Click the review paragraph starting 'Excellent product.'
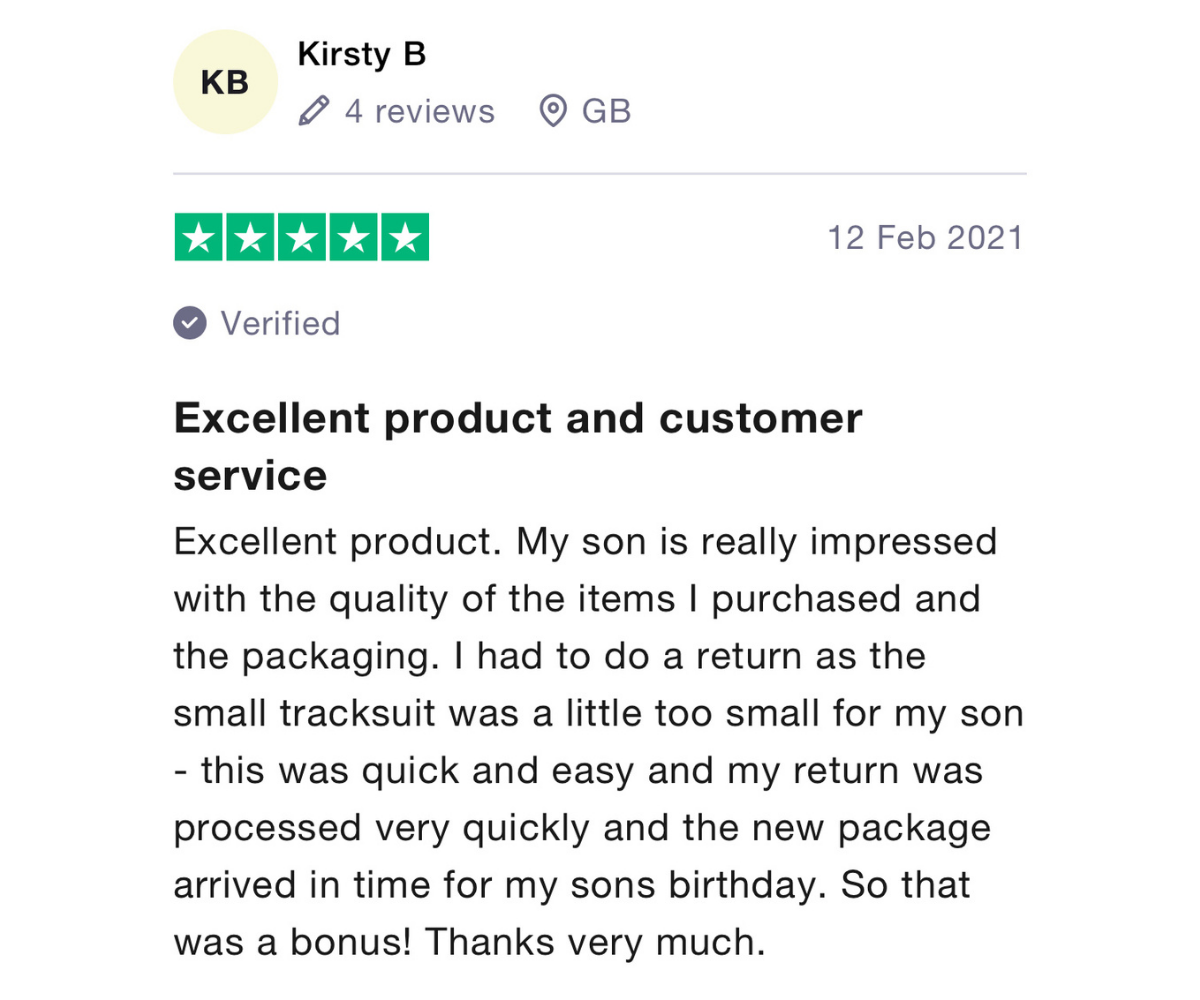1200x1000 pixels. coord(598,741)
